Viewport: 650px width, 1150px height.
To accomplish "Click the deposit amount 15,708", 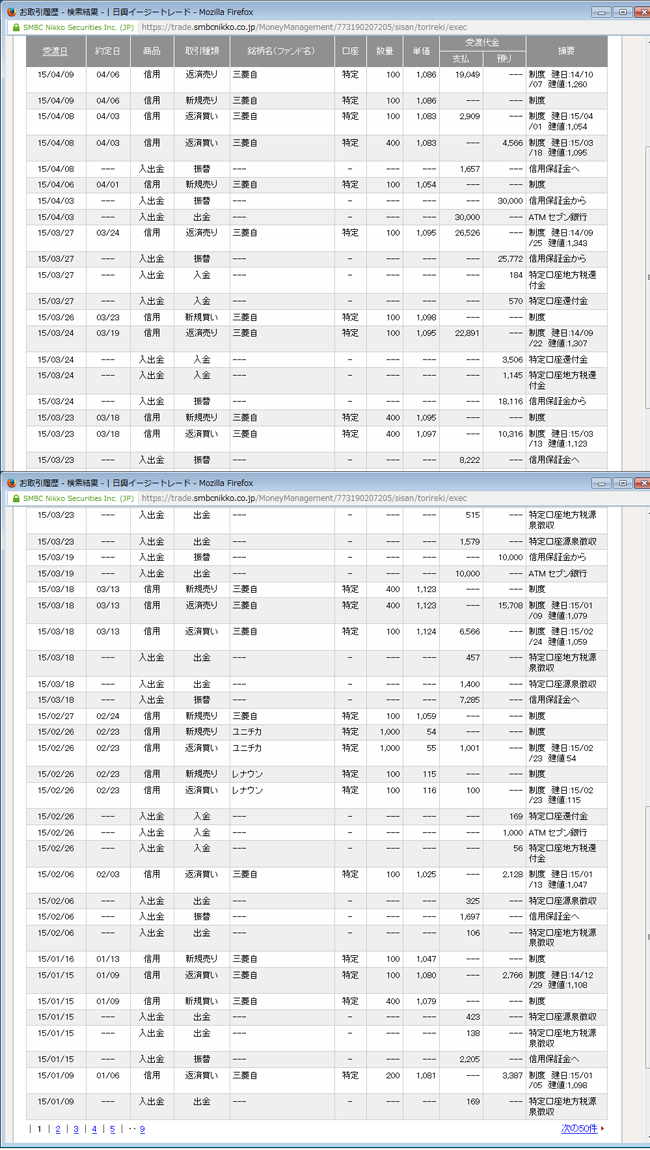I will (510, 605).
